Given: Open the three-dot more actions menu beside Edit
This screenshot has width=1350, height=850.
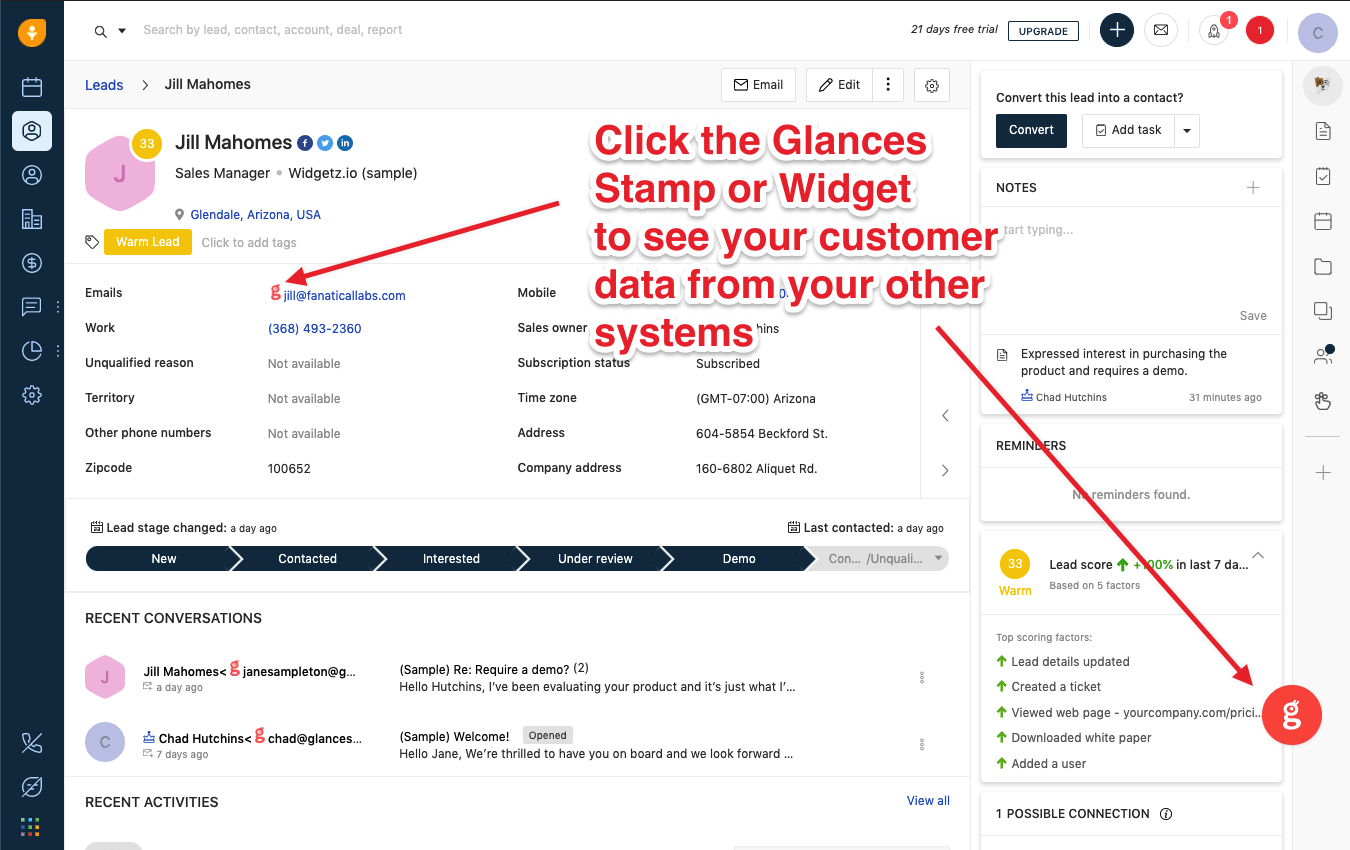Looking at the screenshot, I should [x=888, y=85].
